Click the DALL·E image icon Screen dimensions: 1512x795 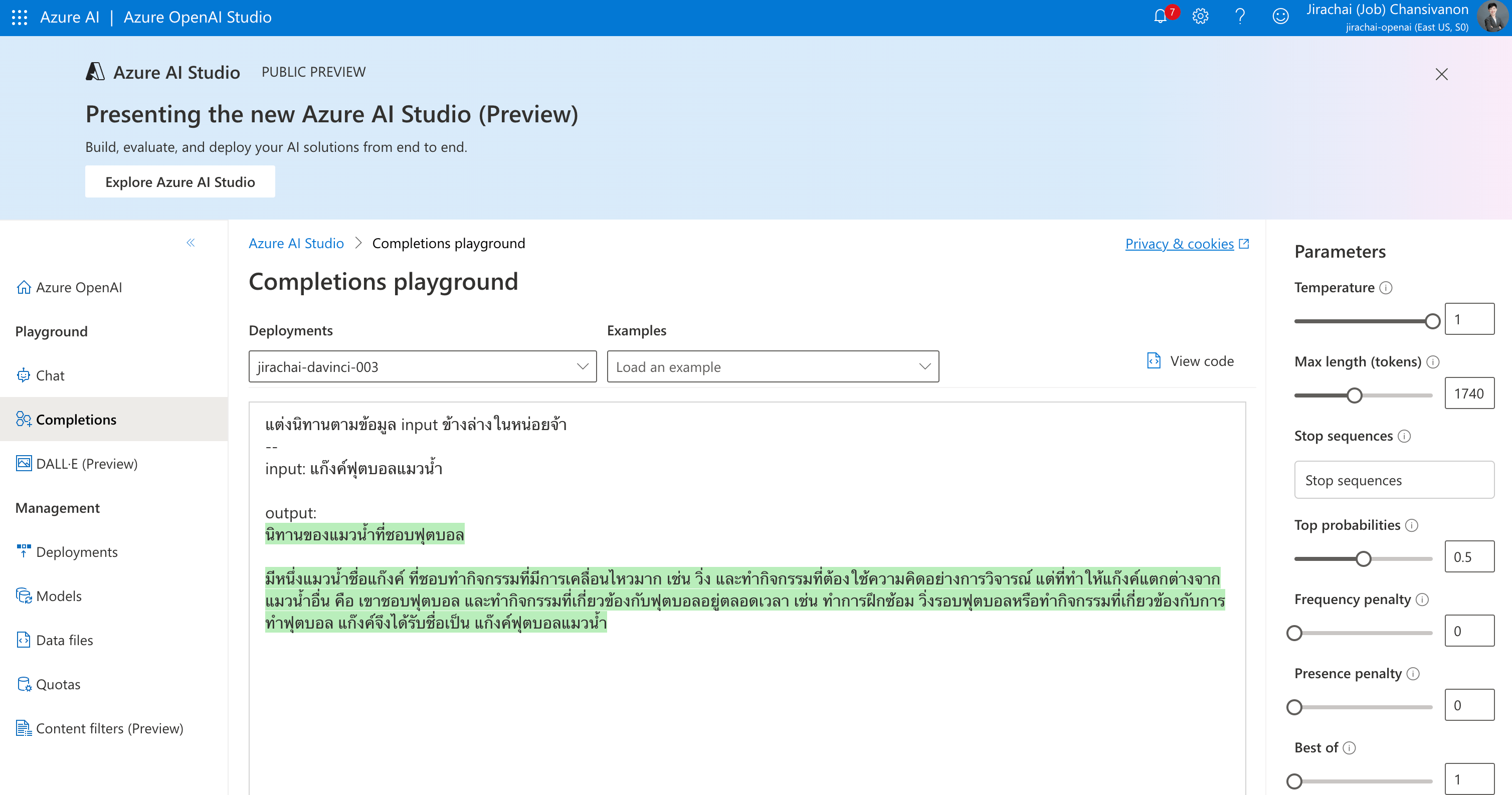coord(24,463)
